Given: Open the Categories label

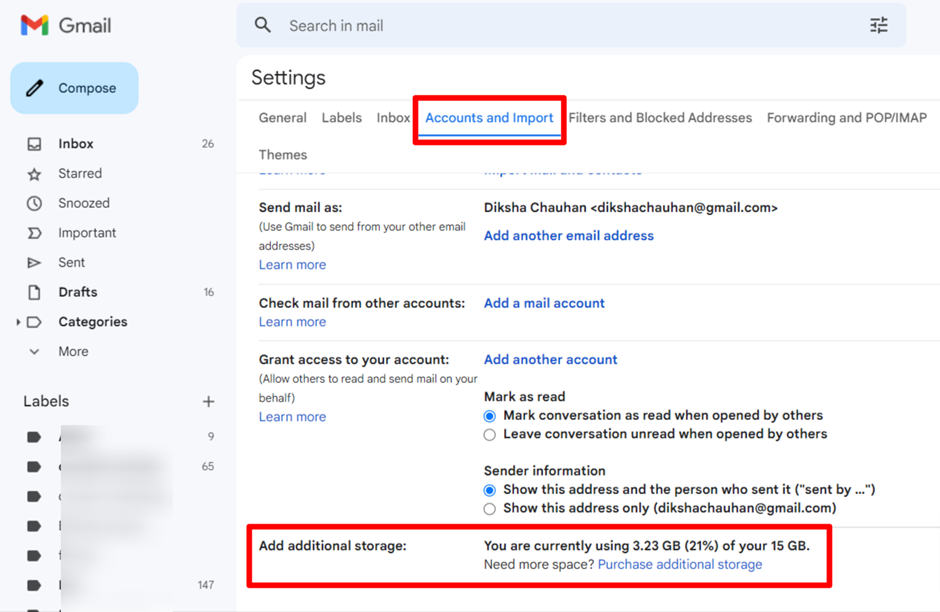Looking at the screenshot, I should [x=92, y=322].
